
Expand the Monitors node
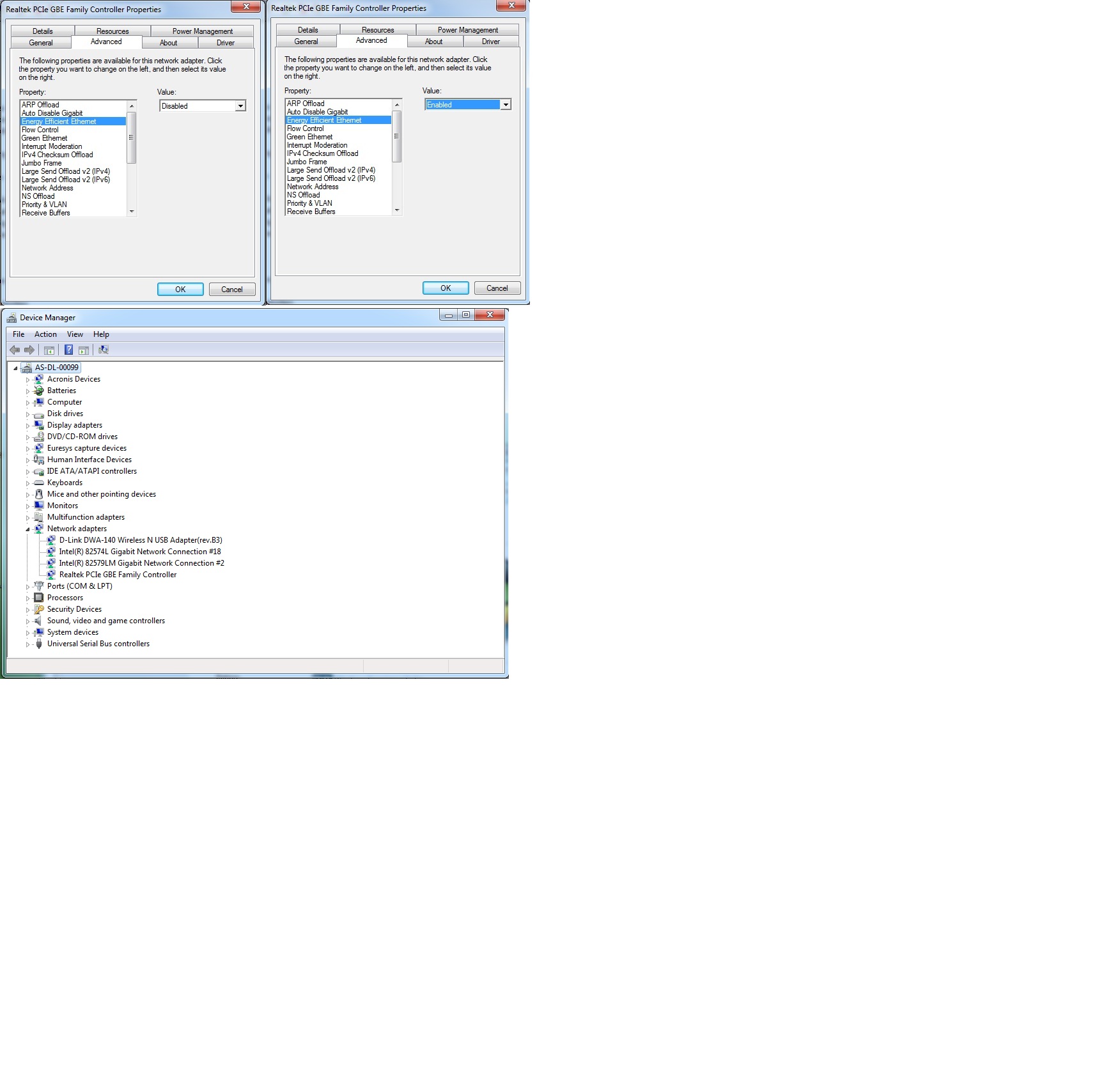(27, 506)
